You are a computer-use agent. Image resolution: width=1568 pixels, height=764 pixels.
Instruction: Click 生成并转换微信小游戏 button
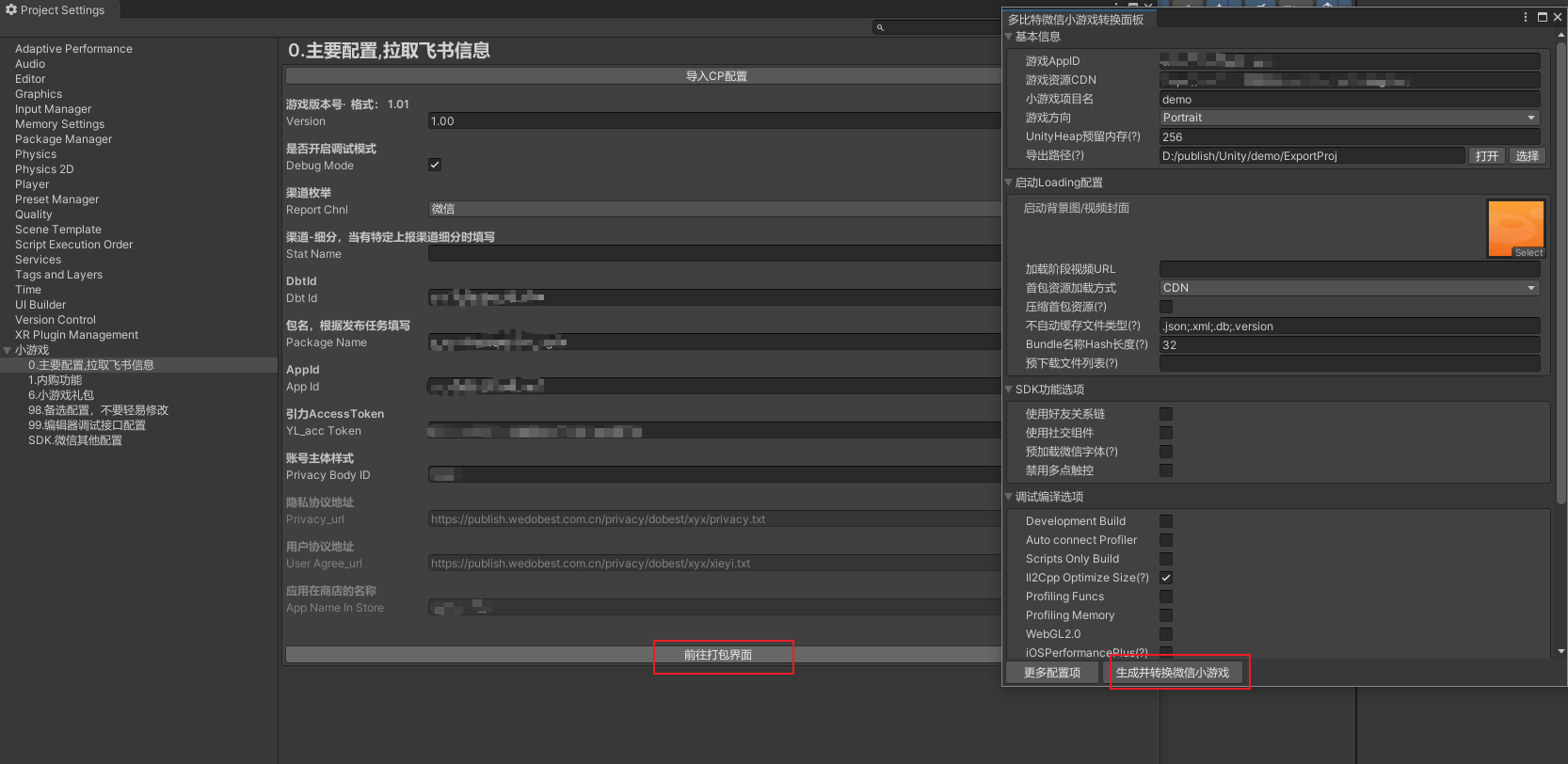[x=1172, y=673]
